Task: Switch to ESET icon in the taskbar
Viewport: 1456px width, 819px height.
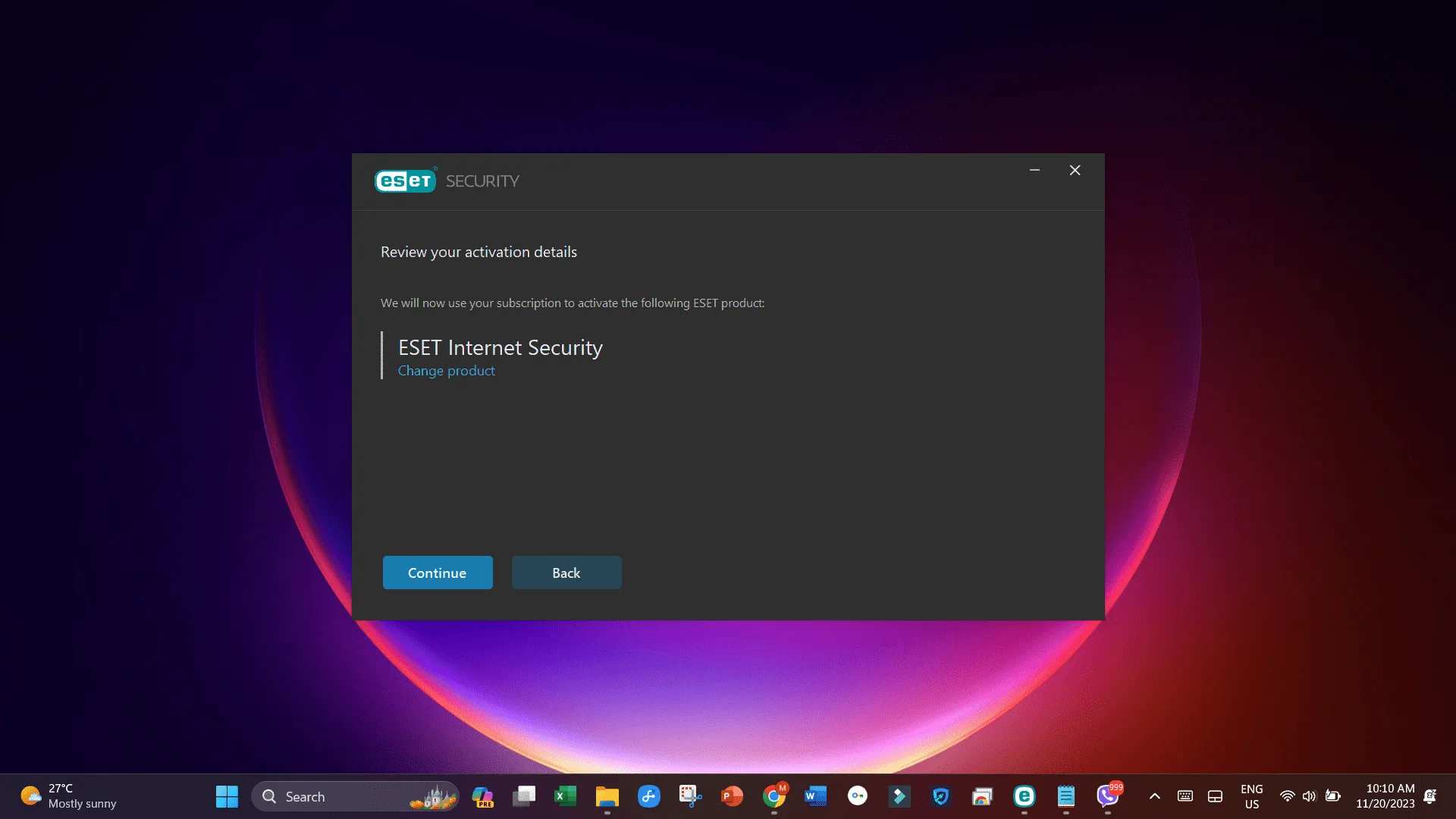Action: [x=1024, y=796]
